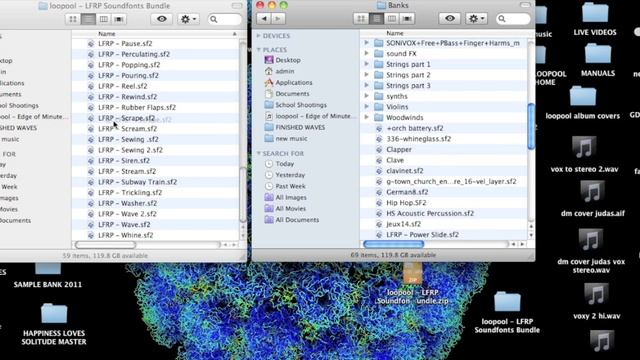Select SAMPLE BANK 2011 desktop folder
The image size is (640, 360).
[48, 276]
